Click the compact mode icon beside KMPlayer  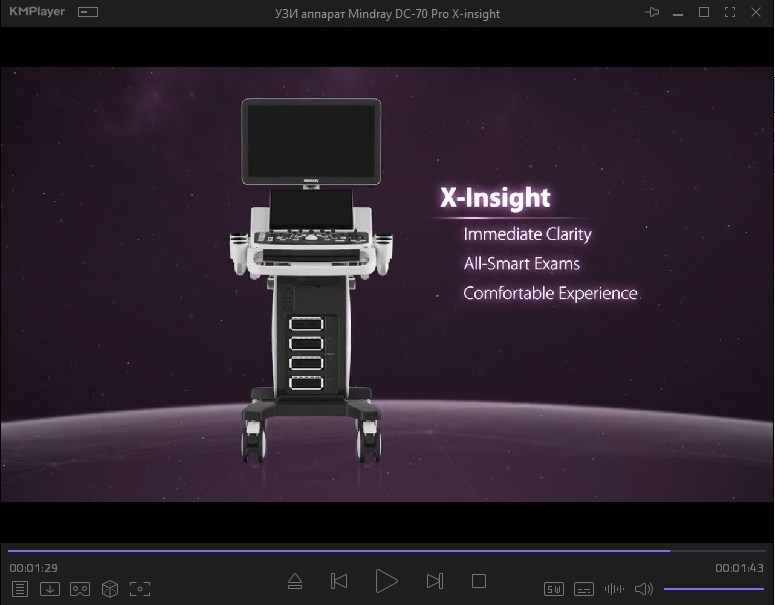88,13
